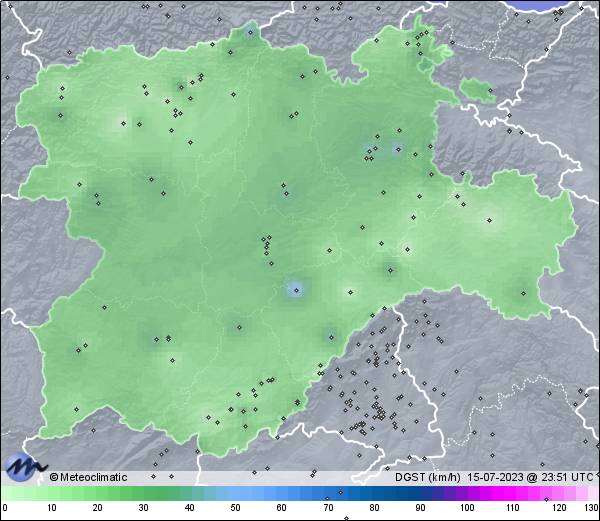
Task: Click the 0 label on the wind scale
Action: coord(5,508)
